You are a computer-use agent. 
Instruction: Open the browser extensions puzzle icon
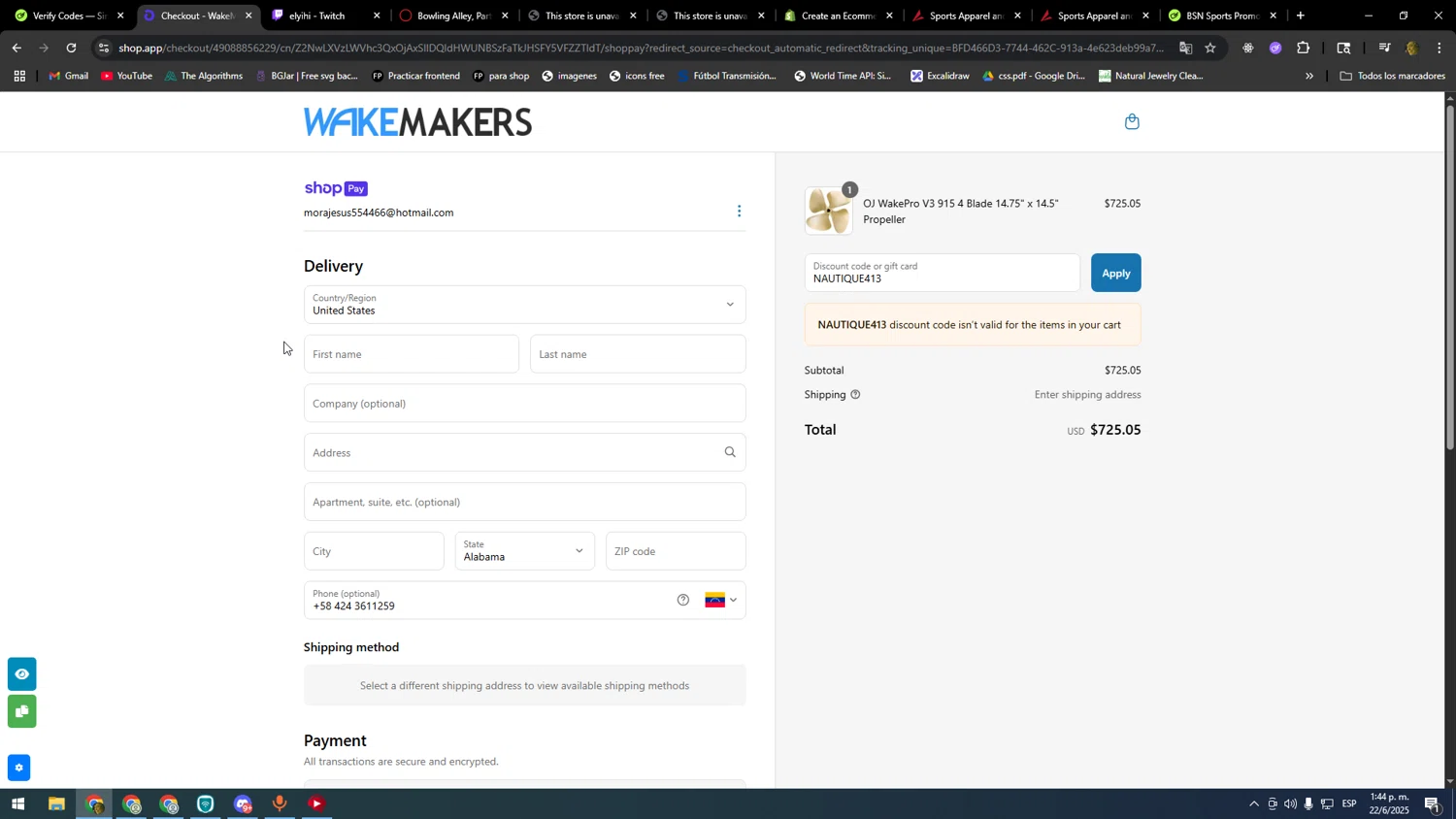(x=1303, y=48)
